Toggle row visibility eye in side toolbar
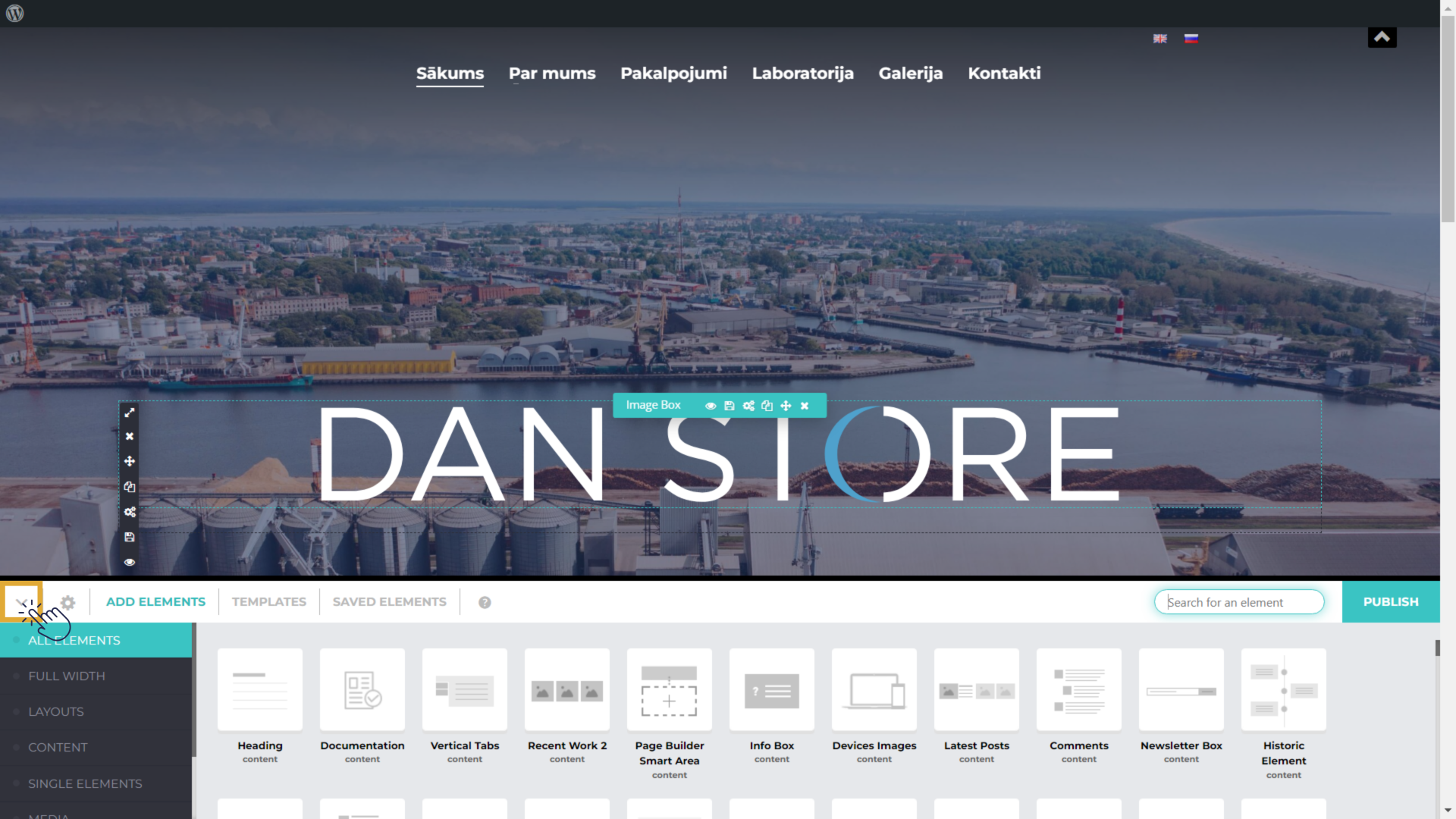This screenshot has height=819, width=1456. (x=130, y=562)
